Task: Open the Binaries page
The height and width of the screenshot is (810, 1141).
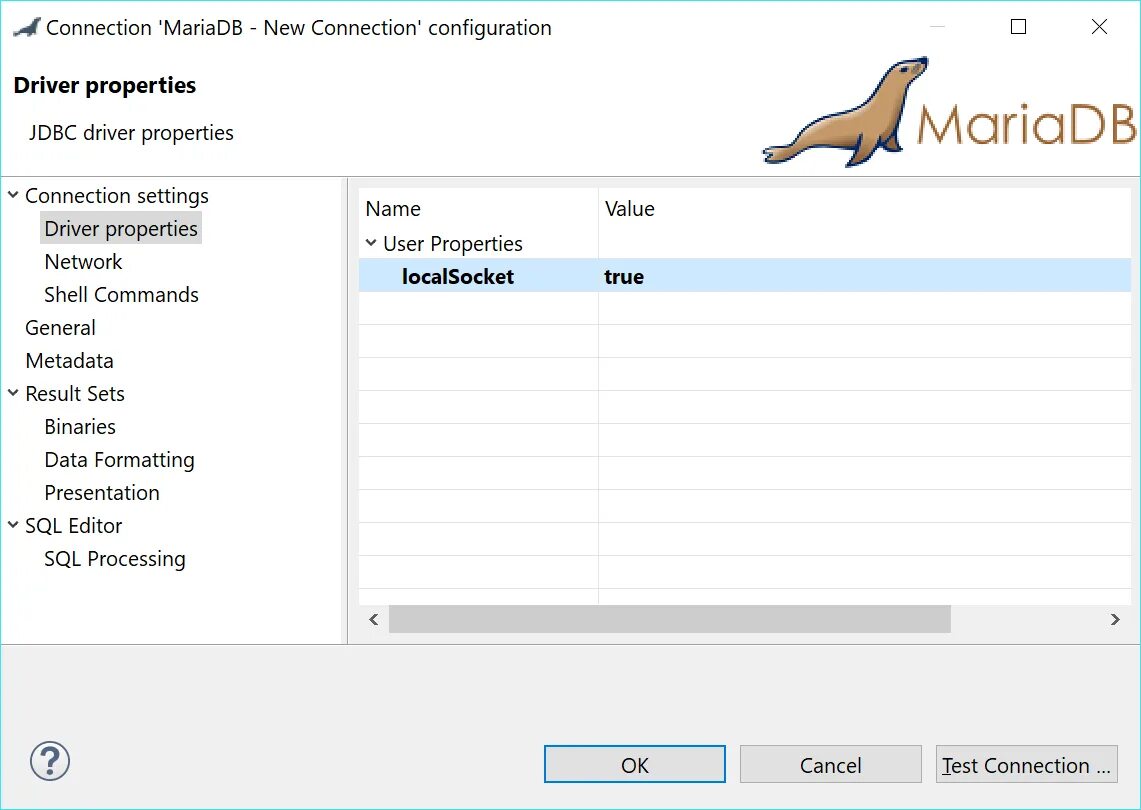Action: click(80, 426)
